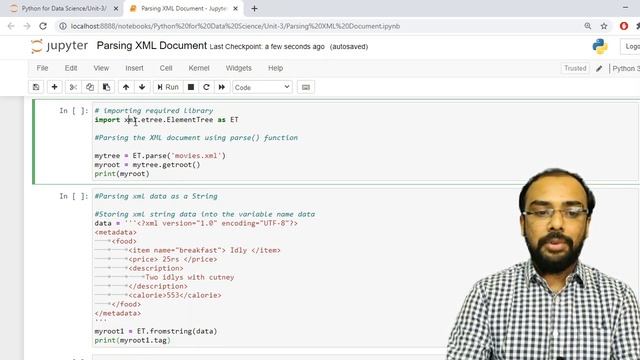
Task: Open the Edit menu
Action: (x=71, y=68)
